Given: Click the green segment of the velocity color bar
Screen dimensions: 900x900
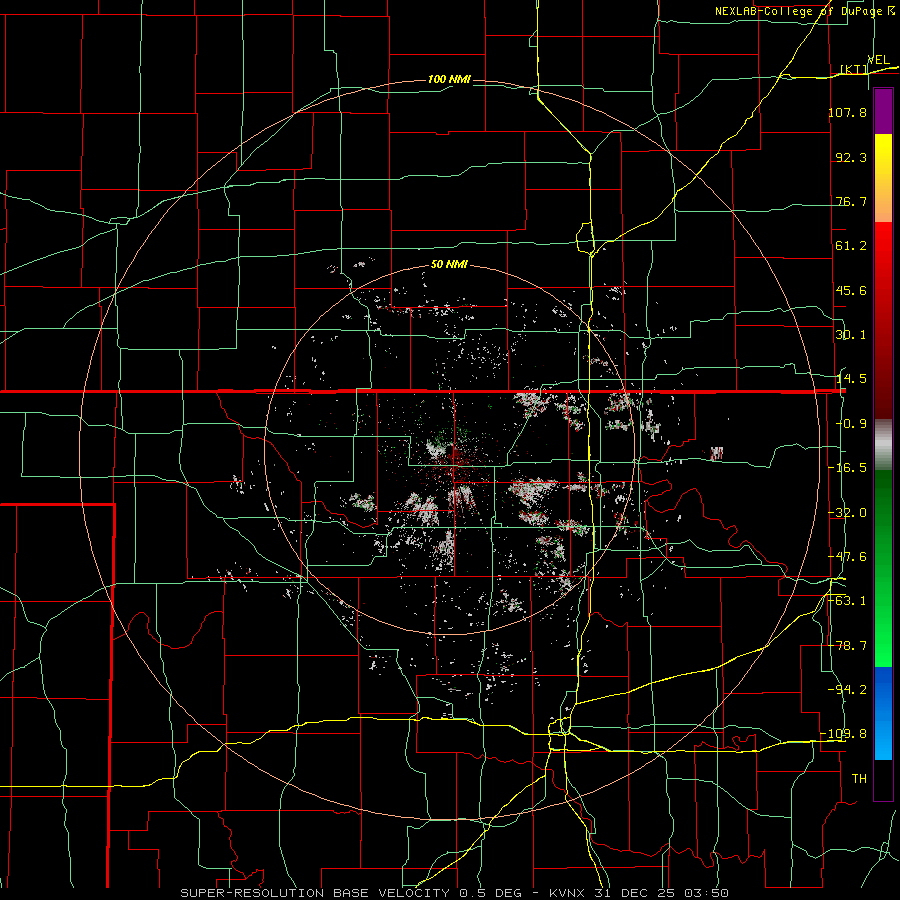Looking at the screenshot, I should pyautogui.click(x=883, y=568).
